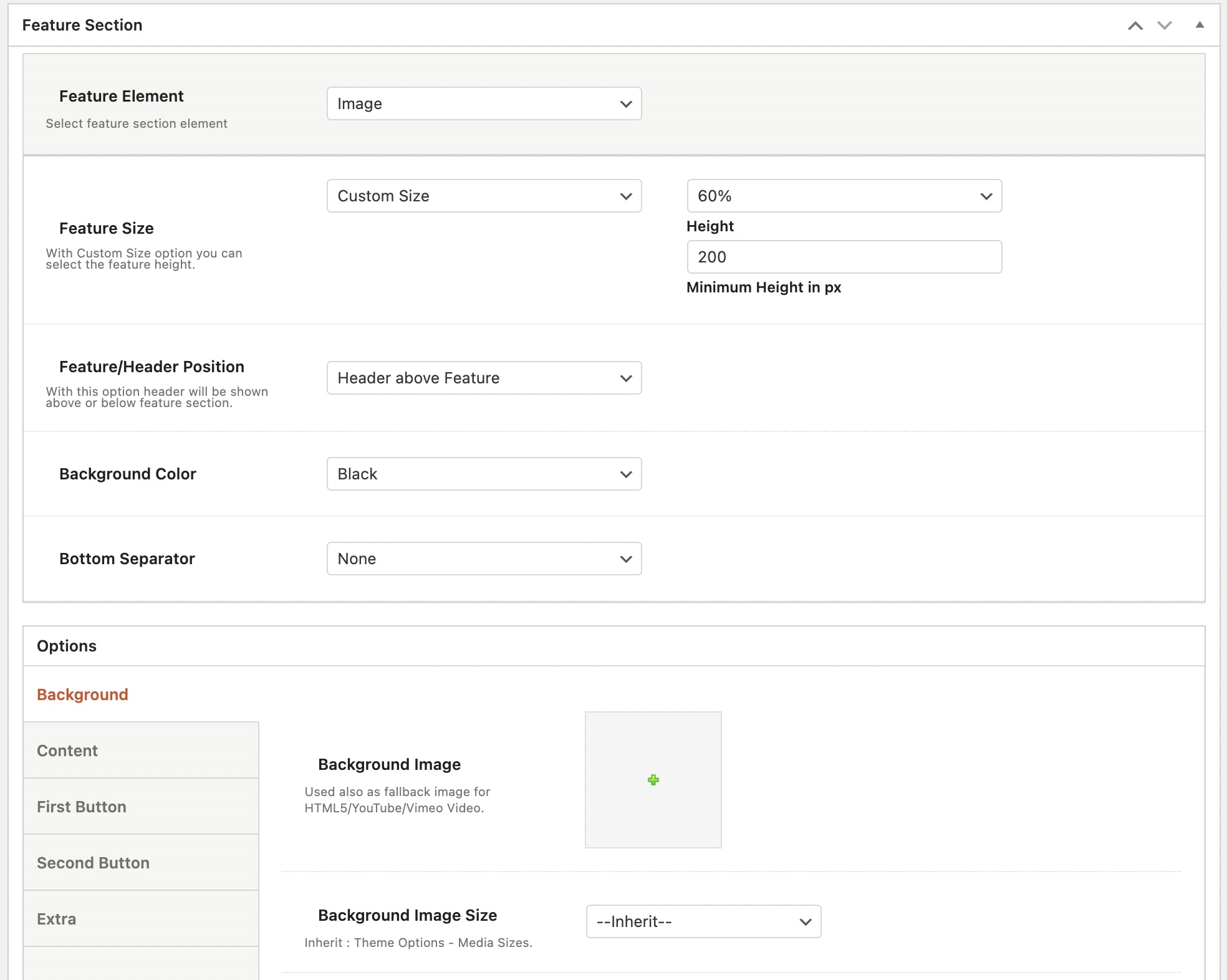The height and width of the screenshot is (980, 1227).
Task: Switch to the First Button tab
Action: click(82, 807)
